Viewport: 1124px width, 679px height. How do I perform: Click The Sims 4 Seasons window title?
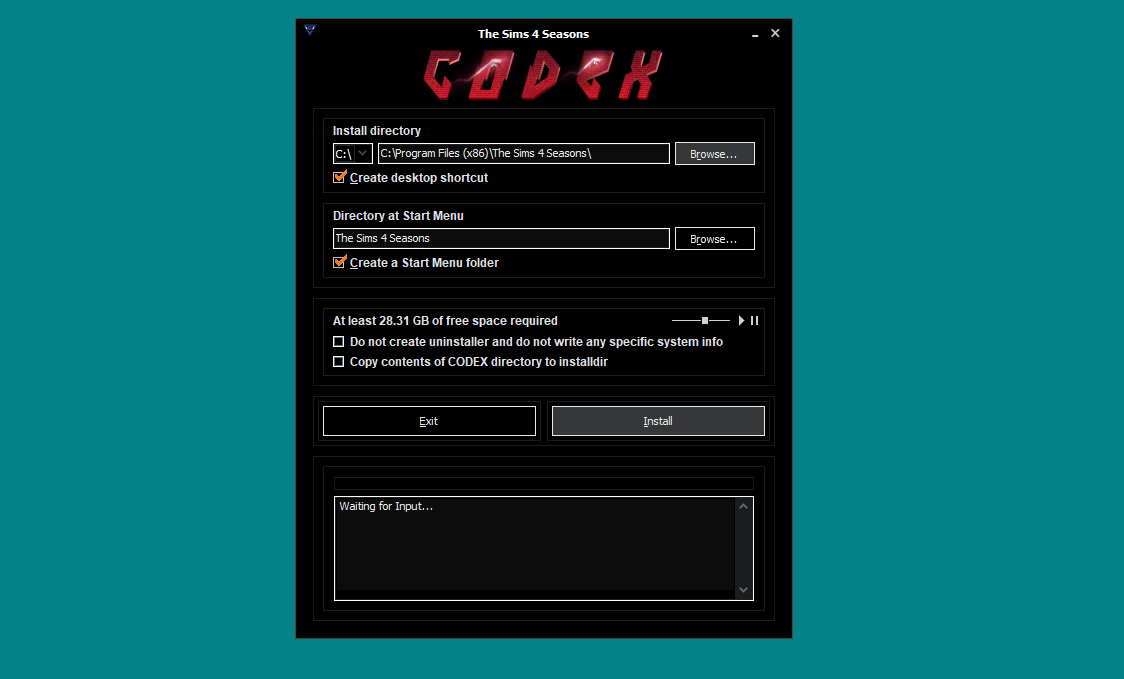coord(533,34)
